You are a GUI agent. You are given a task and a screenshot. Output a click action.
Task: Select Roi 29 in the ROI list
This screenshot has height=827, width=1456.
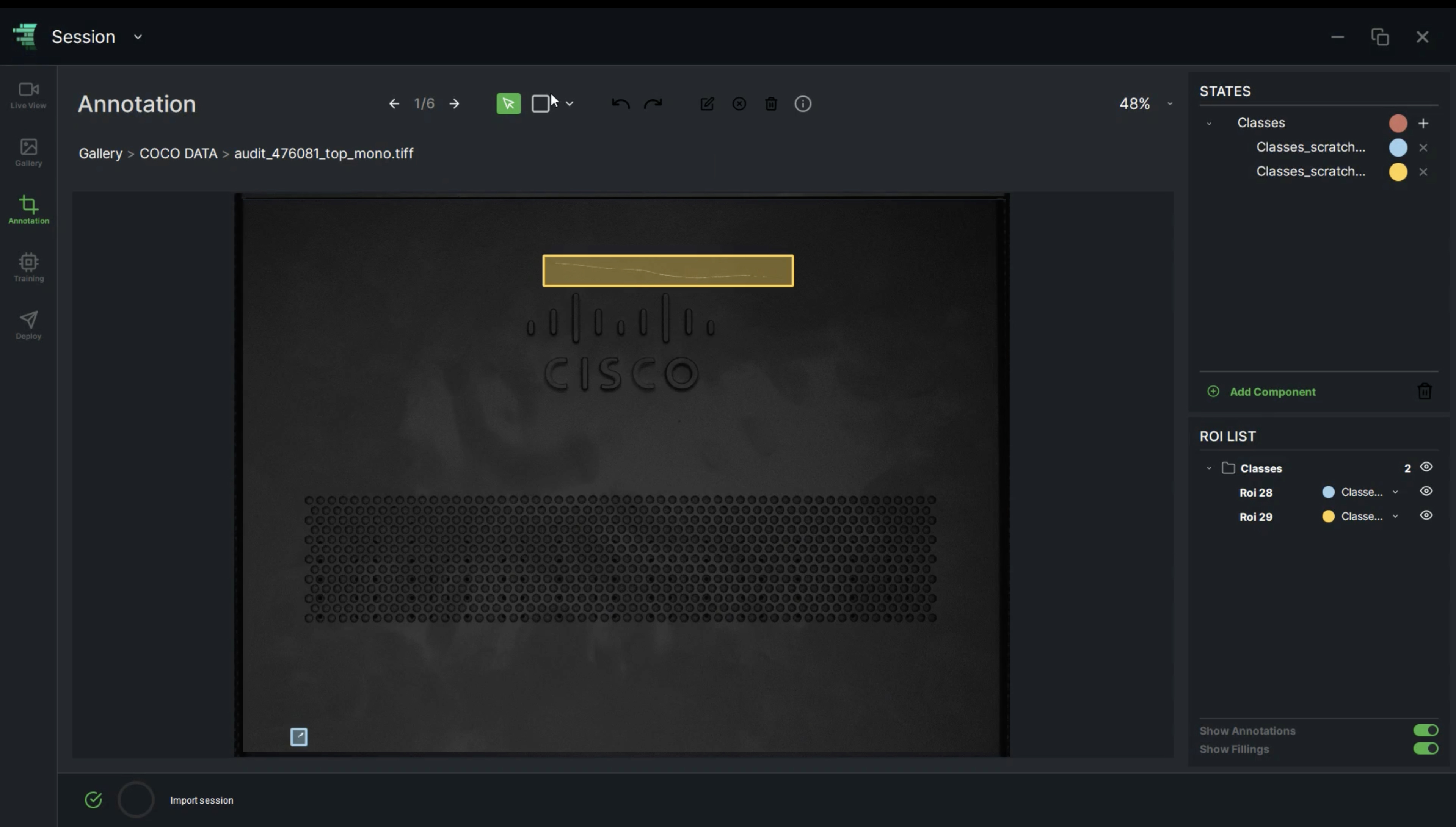(x=1255, y=517)
